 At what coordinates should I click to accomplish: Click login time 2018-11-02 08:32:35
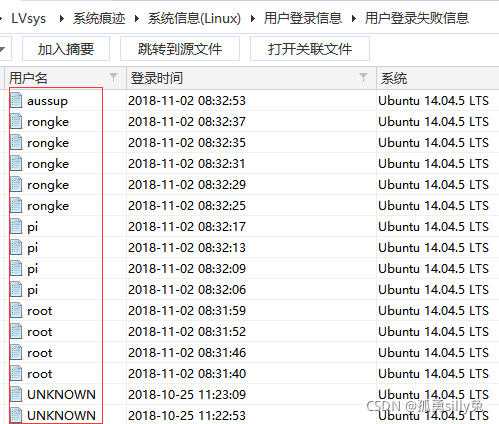coord(187,143)
